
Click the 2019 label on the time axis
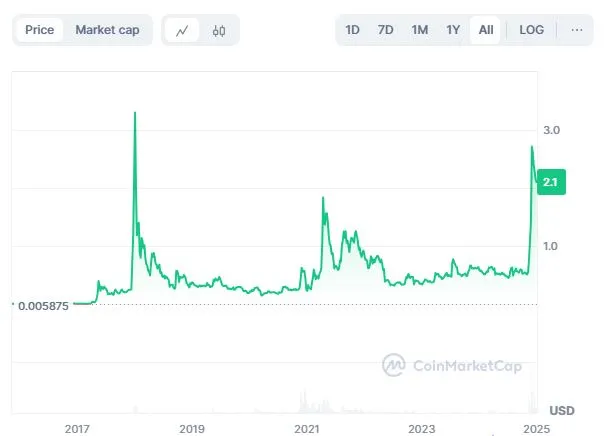click(192, 429)
